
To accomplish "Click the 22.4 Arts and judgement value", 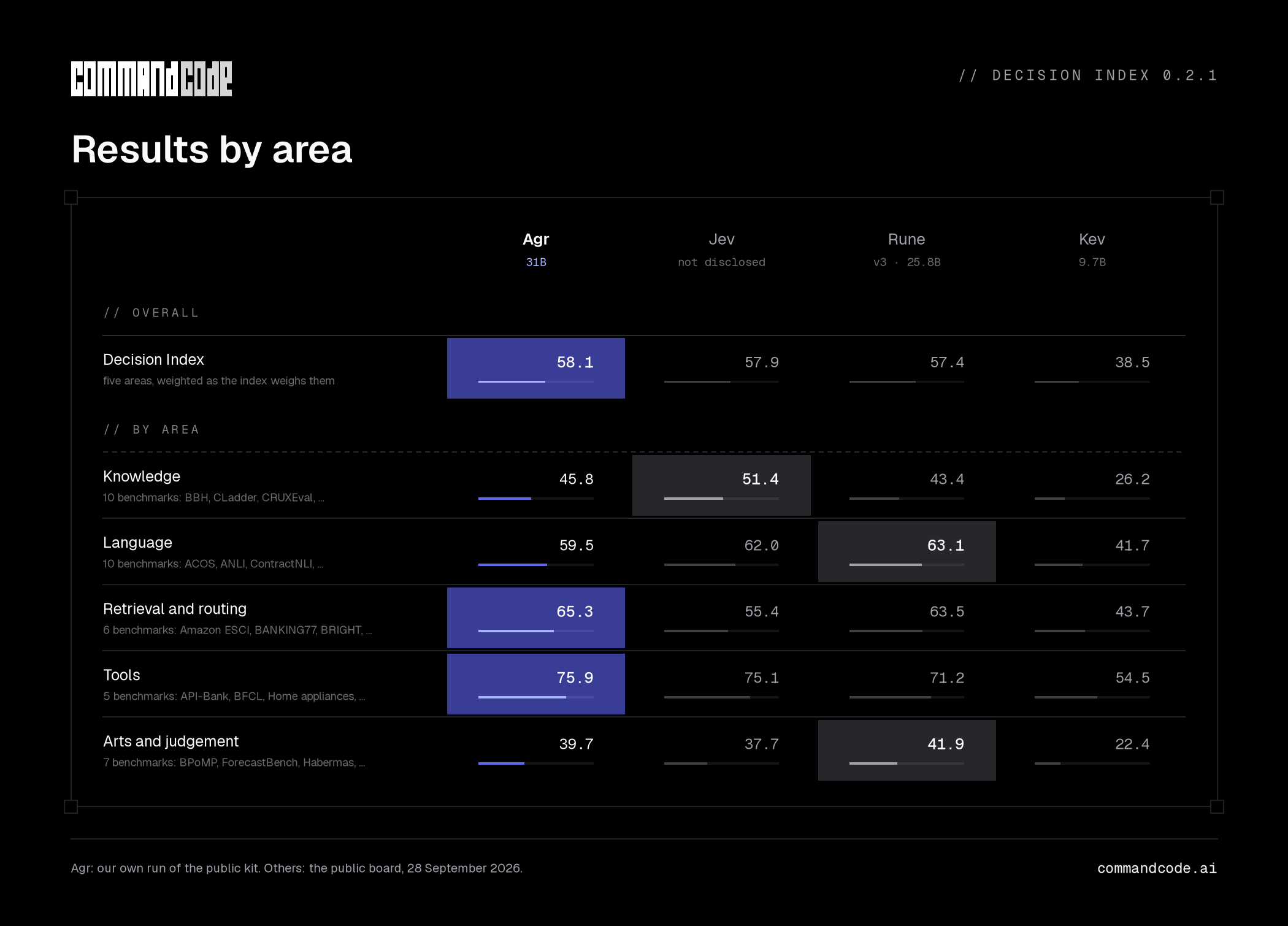I will click(1132, 744).
